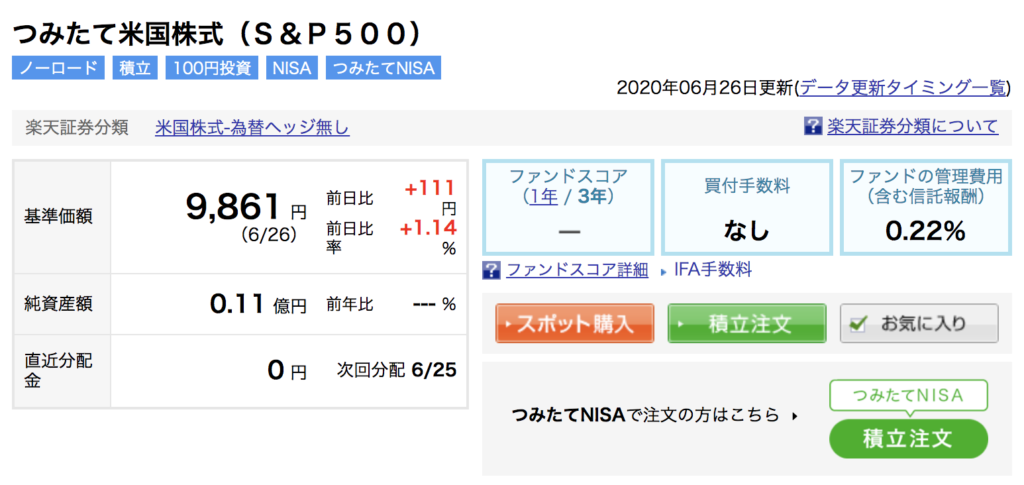Select the 100円投資 tag

pos(212,68)
